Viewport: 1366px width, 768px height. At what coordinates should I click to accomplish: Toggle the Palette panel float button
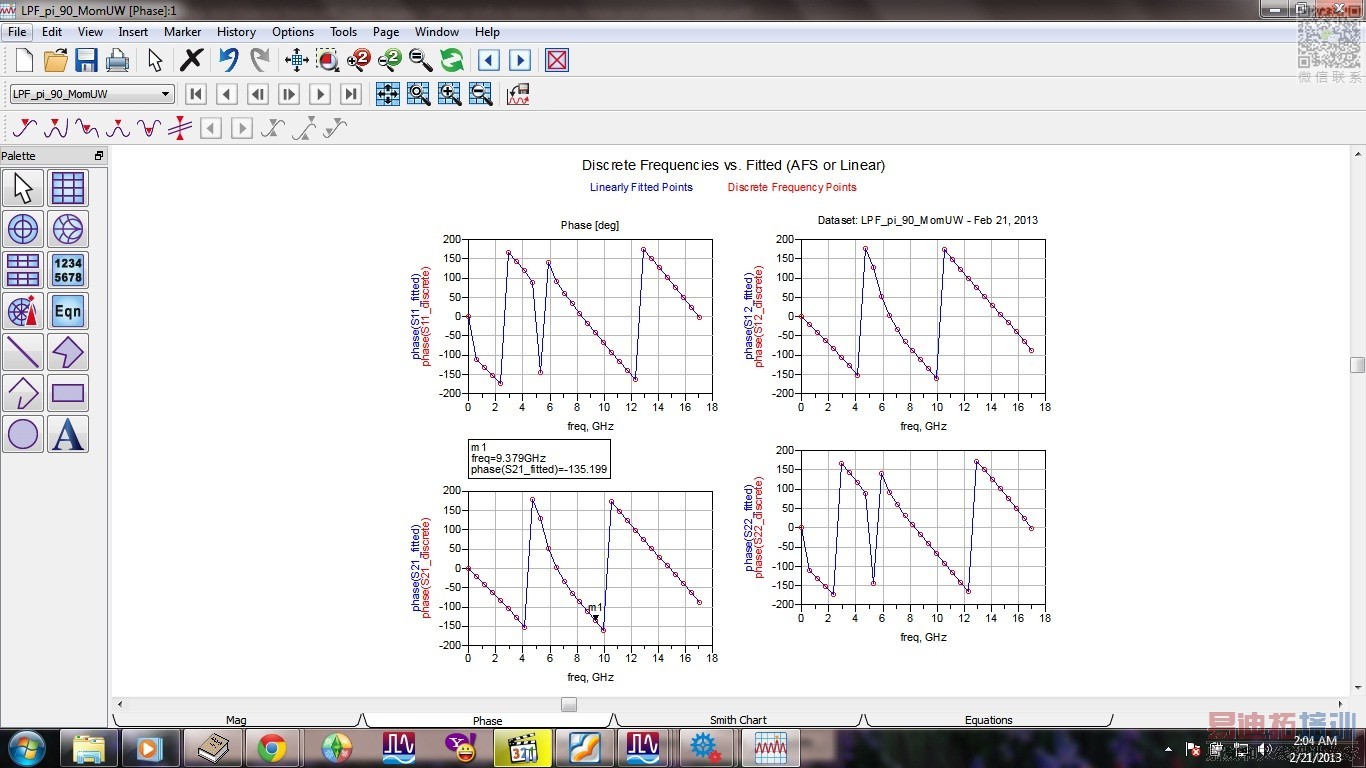(x=99, y=156)
